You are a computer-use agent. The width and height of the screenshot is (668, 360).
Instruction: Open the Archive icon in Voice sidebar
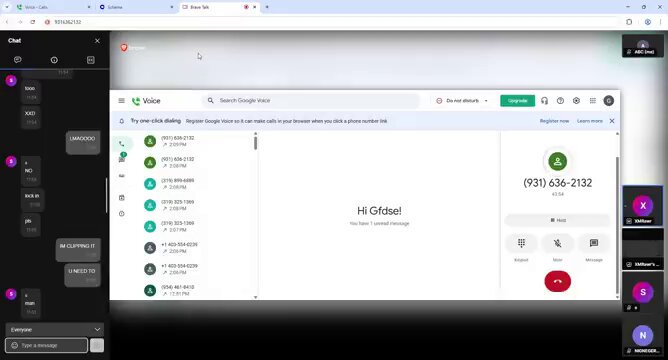122,198
